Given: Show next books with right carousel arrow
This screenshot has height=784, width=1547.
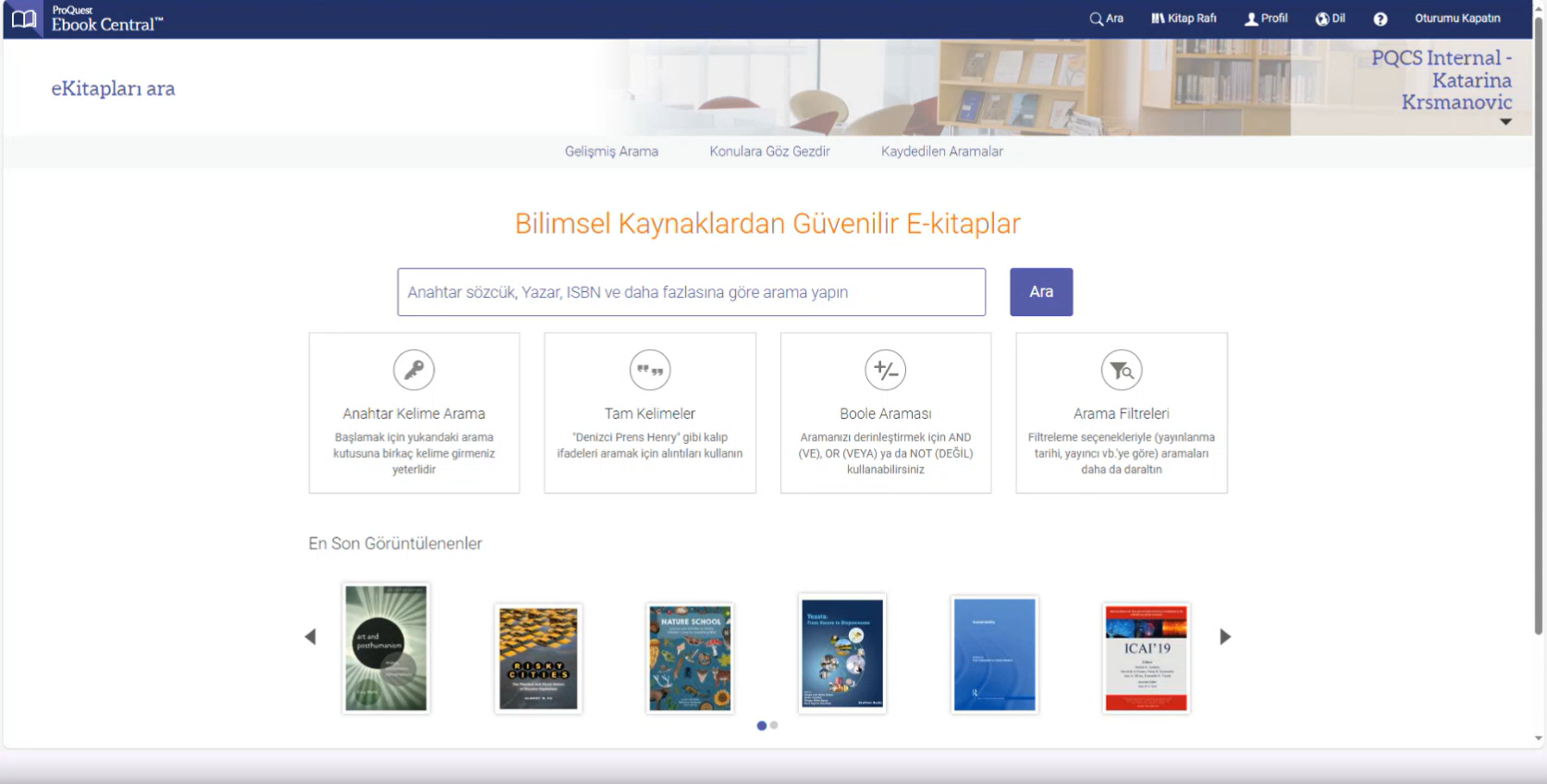Looking at the screenshot, I should tap(1225, 637).
